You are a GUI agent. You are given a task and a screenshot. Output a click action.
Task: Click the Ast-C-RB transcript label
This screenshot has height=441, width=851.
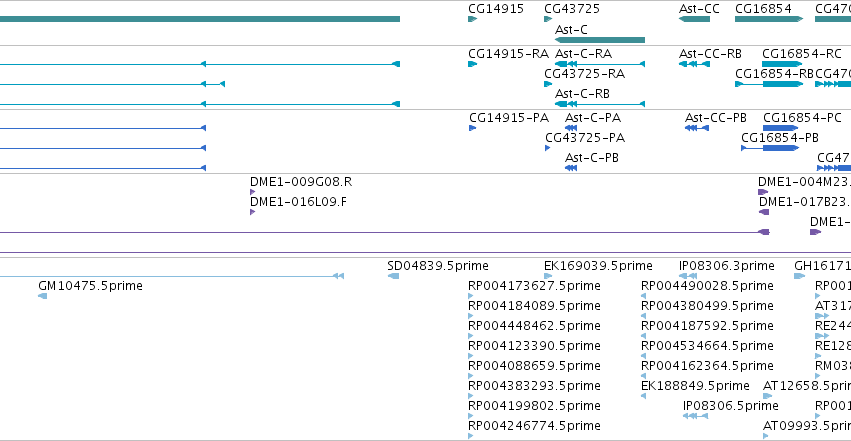point(582,94)
